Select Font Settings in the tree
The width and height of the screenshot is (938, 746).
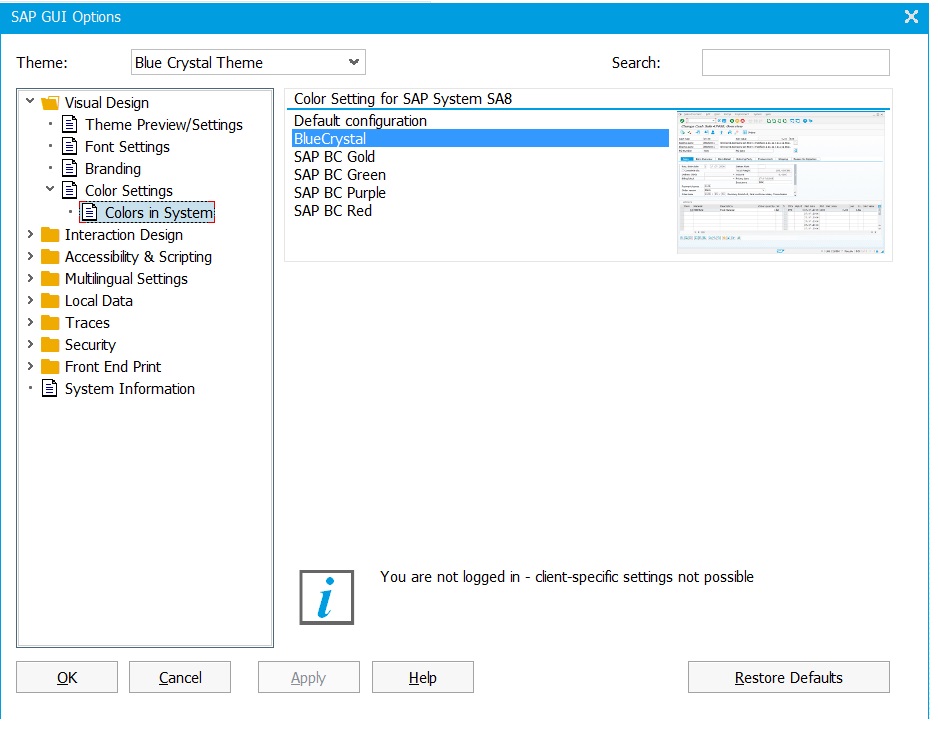[127, 147]
